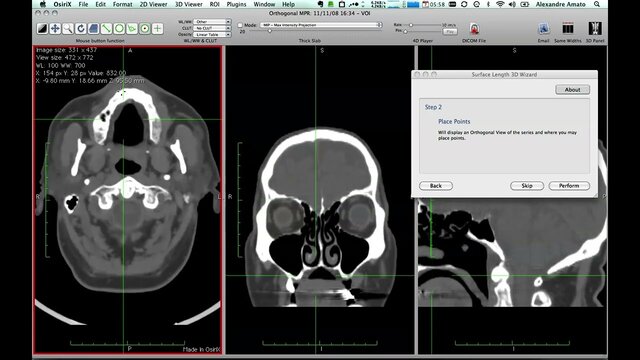Open the Thick Slab Mode projection dropdown
Viewport: 640px width, 360px height.
click(x=321, y=25)
